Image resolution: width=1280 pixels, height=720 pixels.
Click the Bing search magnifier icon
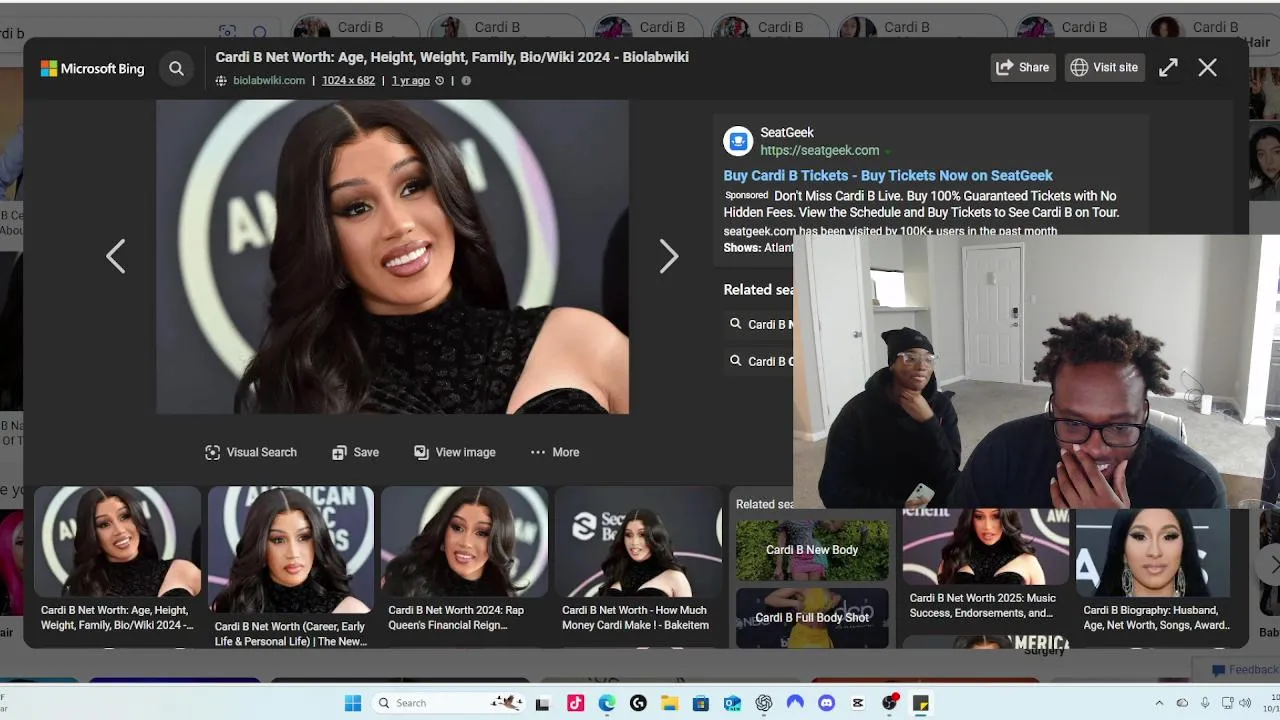coord(177,68)
